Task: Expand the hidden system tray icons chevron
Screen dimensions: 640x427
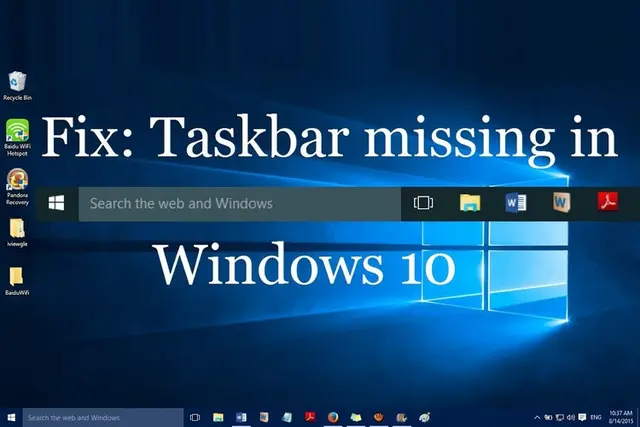Action: (537, 417)
